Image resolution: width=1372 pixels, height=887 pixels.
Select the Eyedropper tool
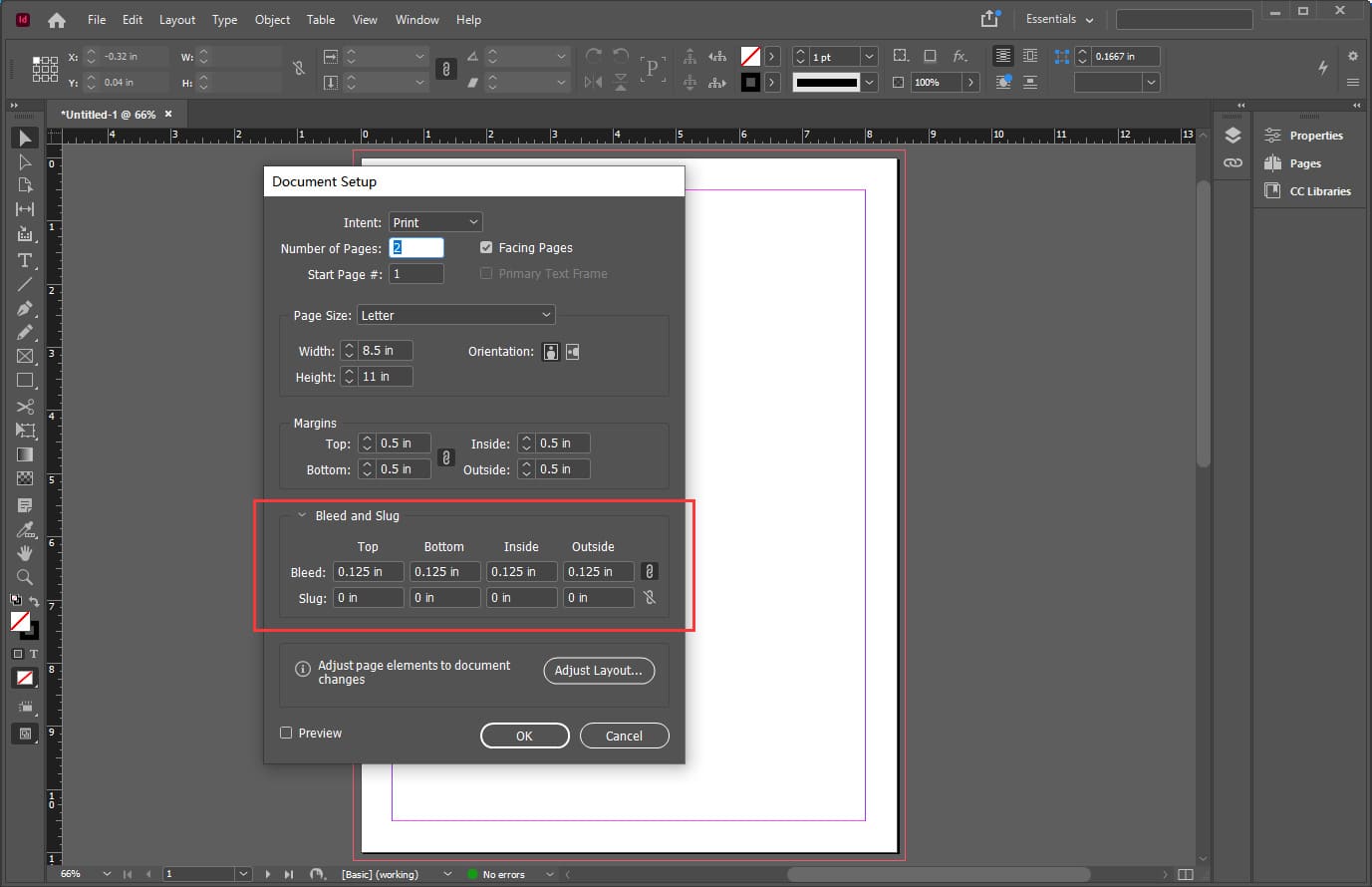tap(25, 529)
